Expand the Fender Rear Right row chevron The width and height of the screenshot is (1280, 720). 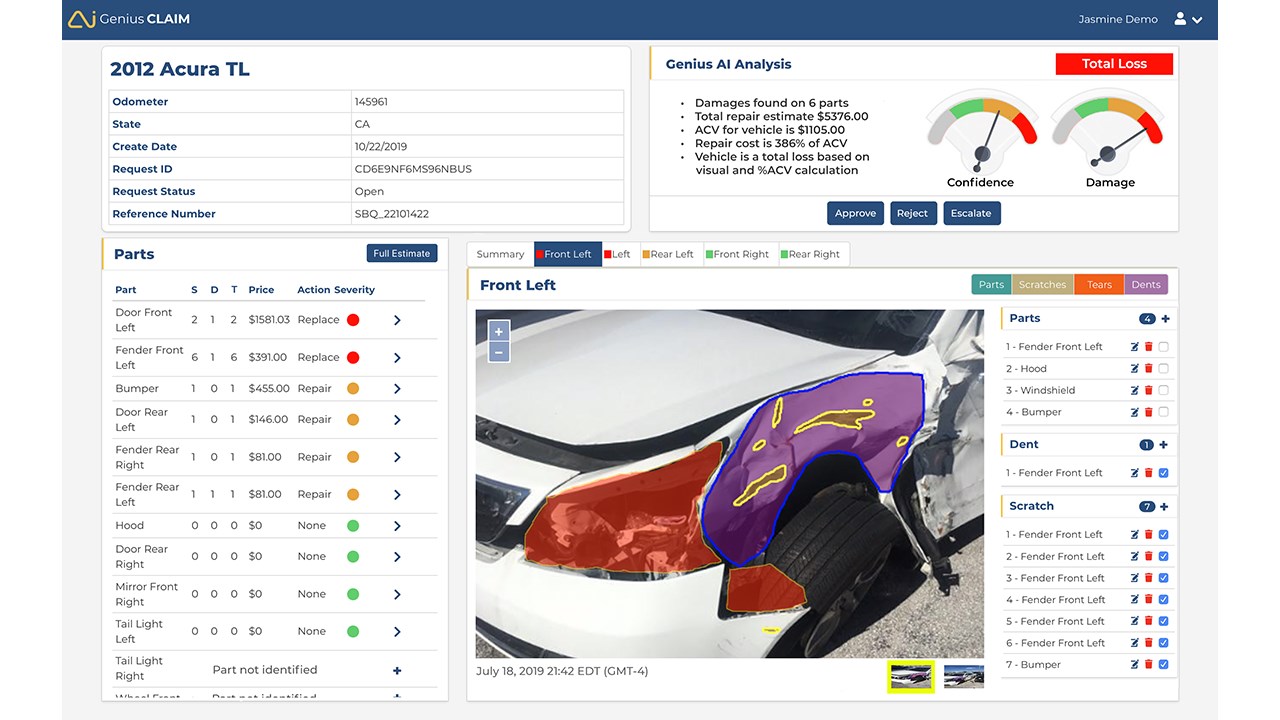point(397,457)
